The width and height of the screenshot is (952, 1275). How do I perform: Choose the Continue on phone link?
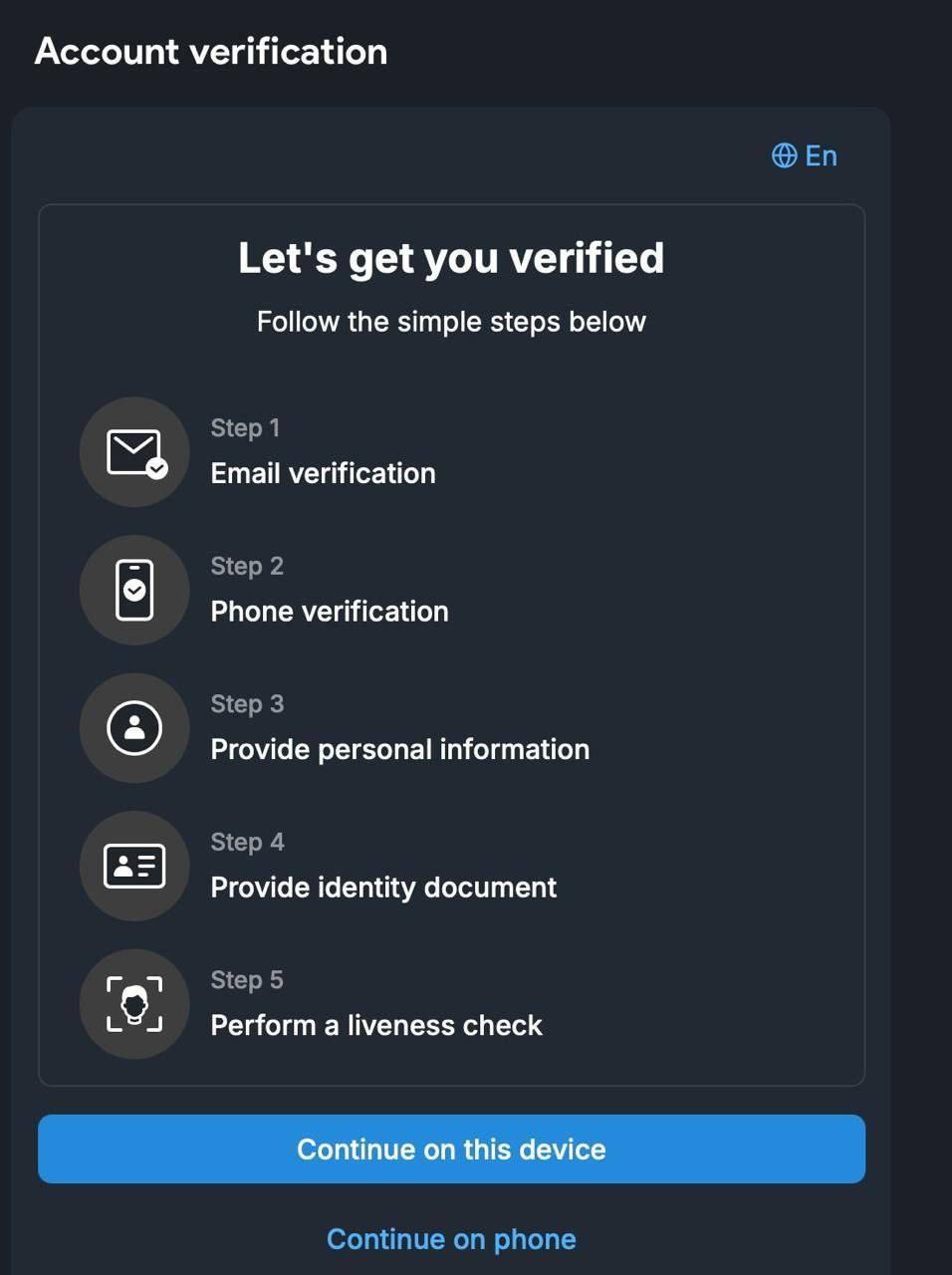pyautogui.click(x=451, y=1239)
